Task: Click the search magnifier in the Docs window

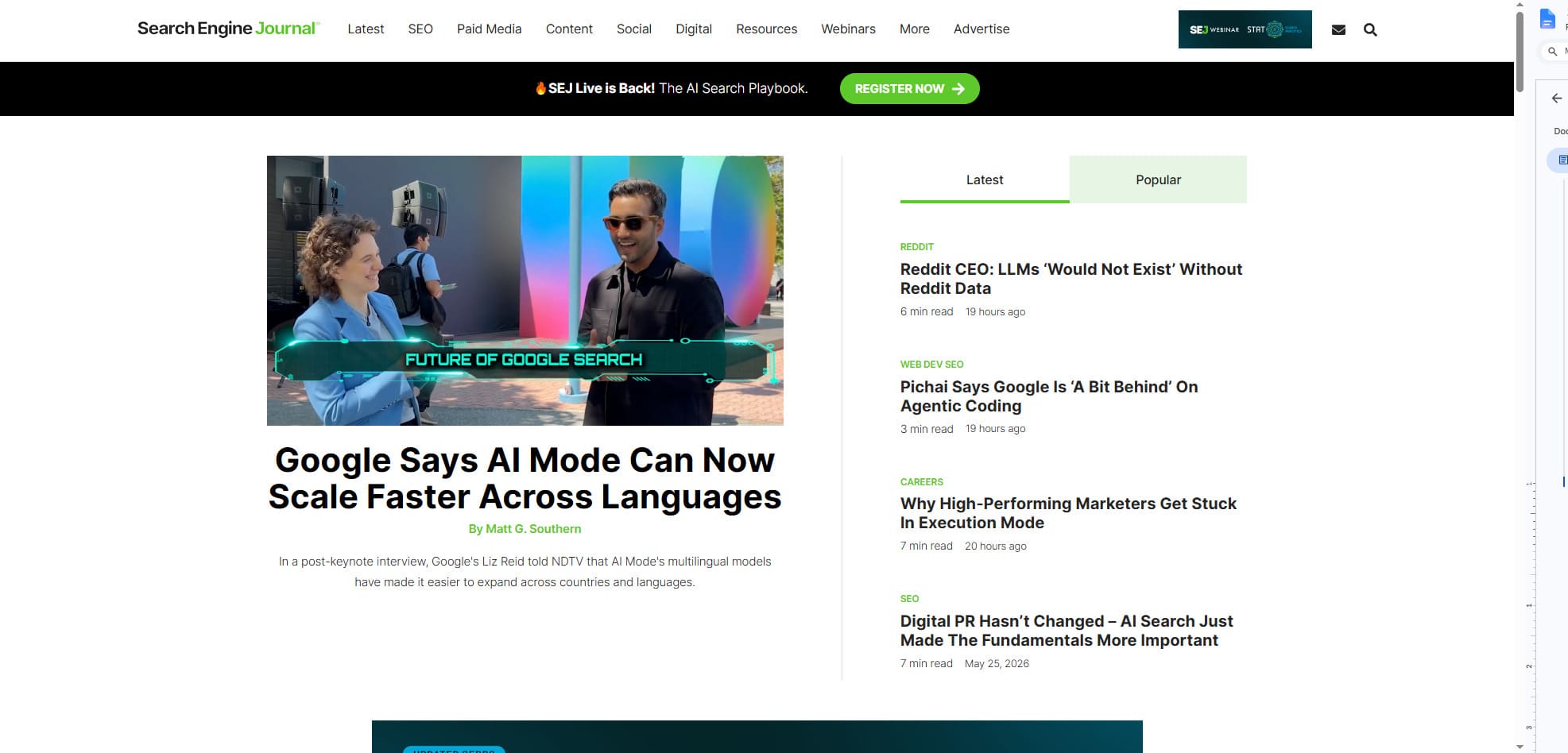Action: pyautogui.click(x=1552, y=52)
